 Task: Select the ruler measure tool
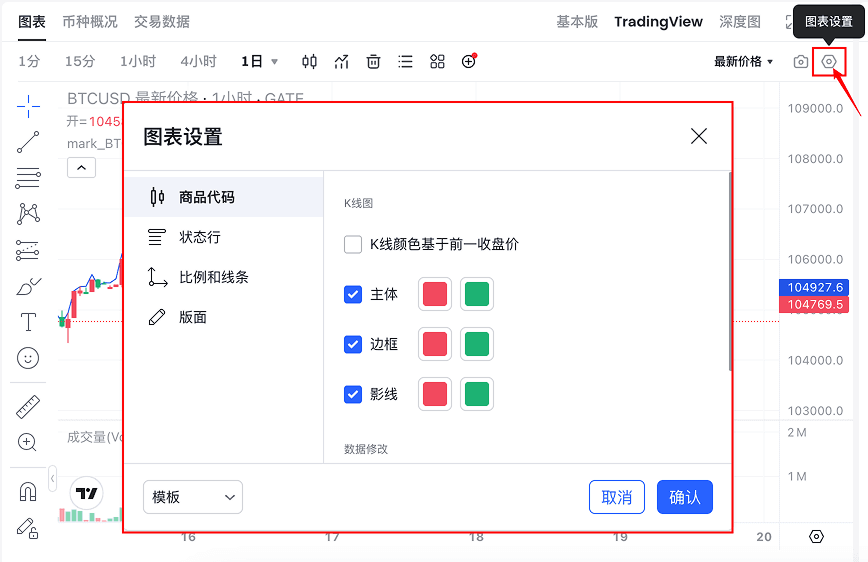pyautogui.click(x=28, y=407)
